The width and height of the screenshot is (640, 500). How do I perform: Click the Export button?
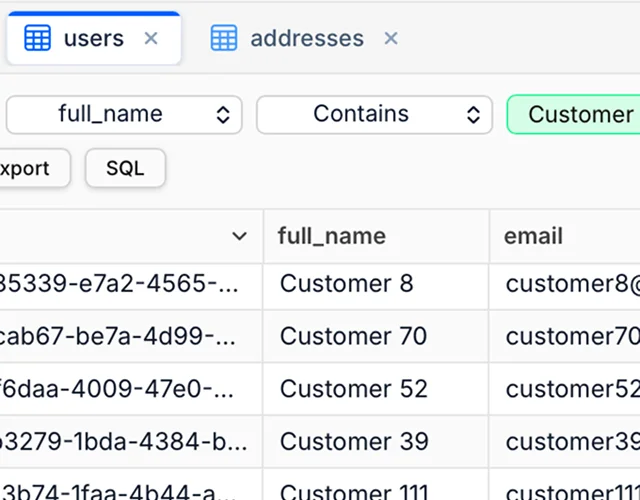pyautogui.click(x=35, y=168)
